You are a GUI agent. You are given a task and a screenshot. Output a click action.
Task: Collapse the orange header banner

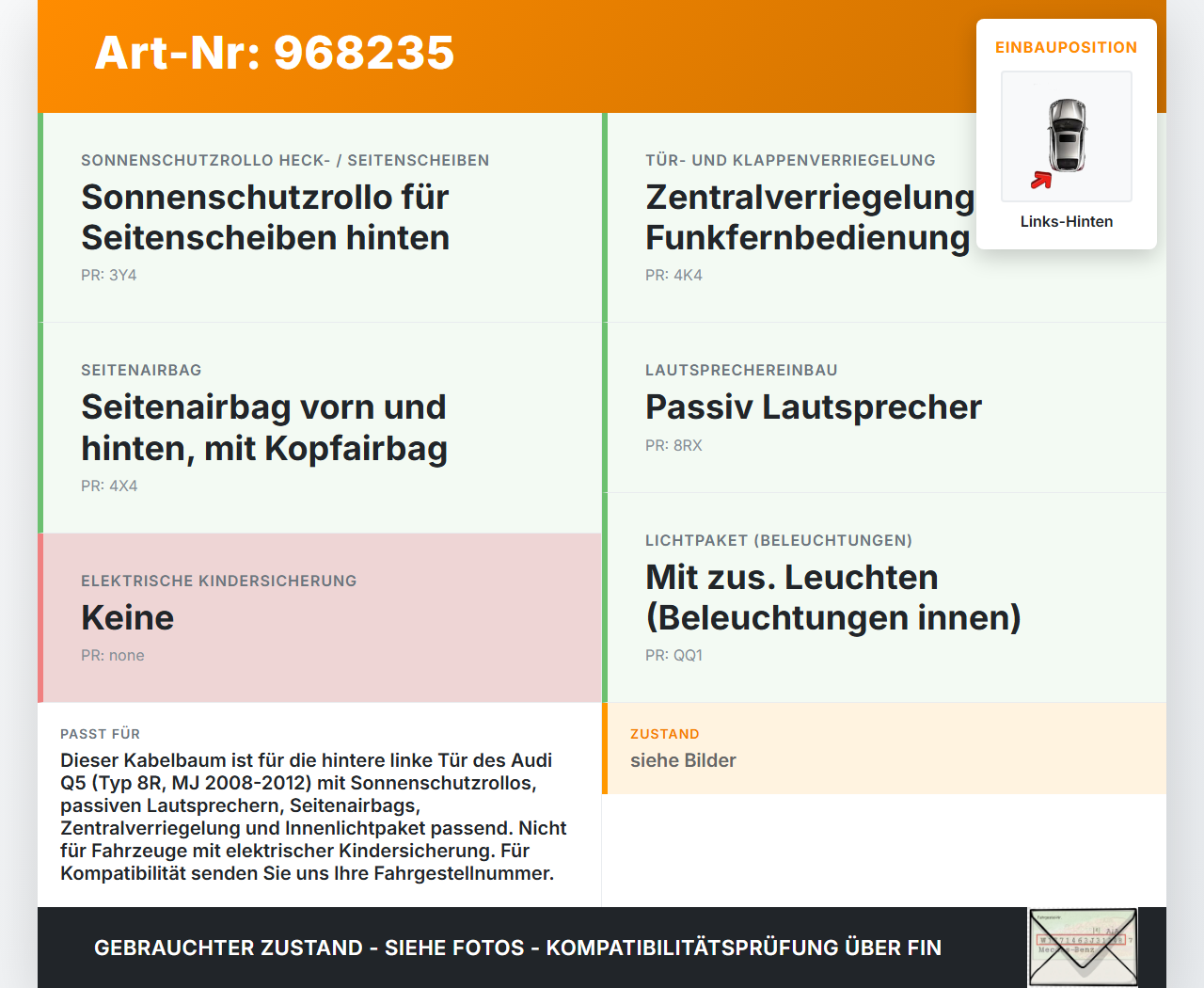pyautogui.click(x=602, y=55)
